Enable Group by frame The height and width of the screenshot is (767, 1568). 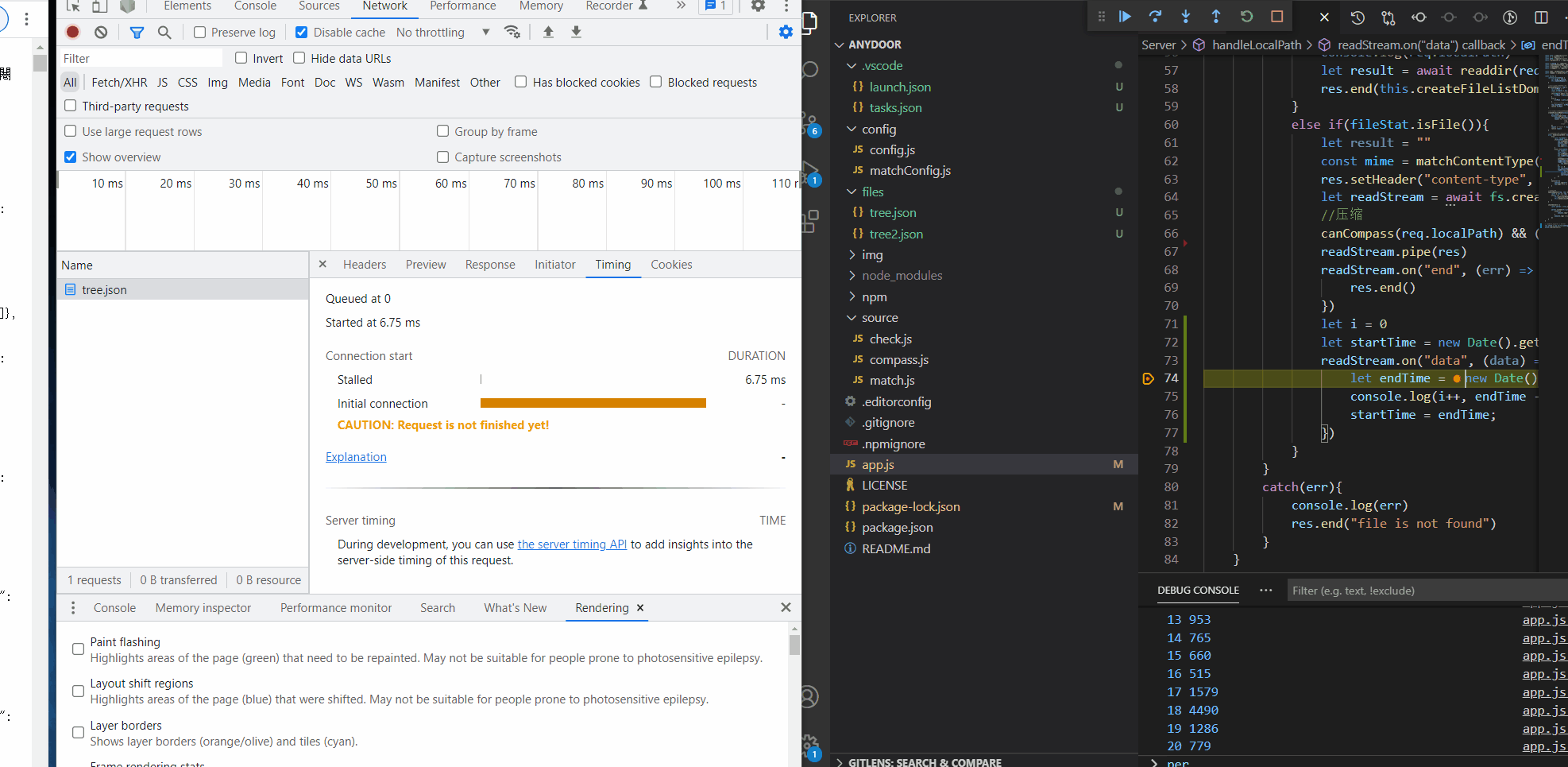(443, 131)
